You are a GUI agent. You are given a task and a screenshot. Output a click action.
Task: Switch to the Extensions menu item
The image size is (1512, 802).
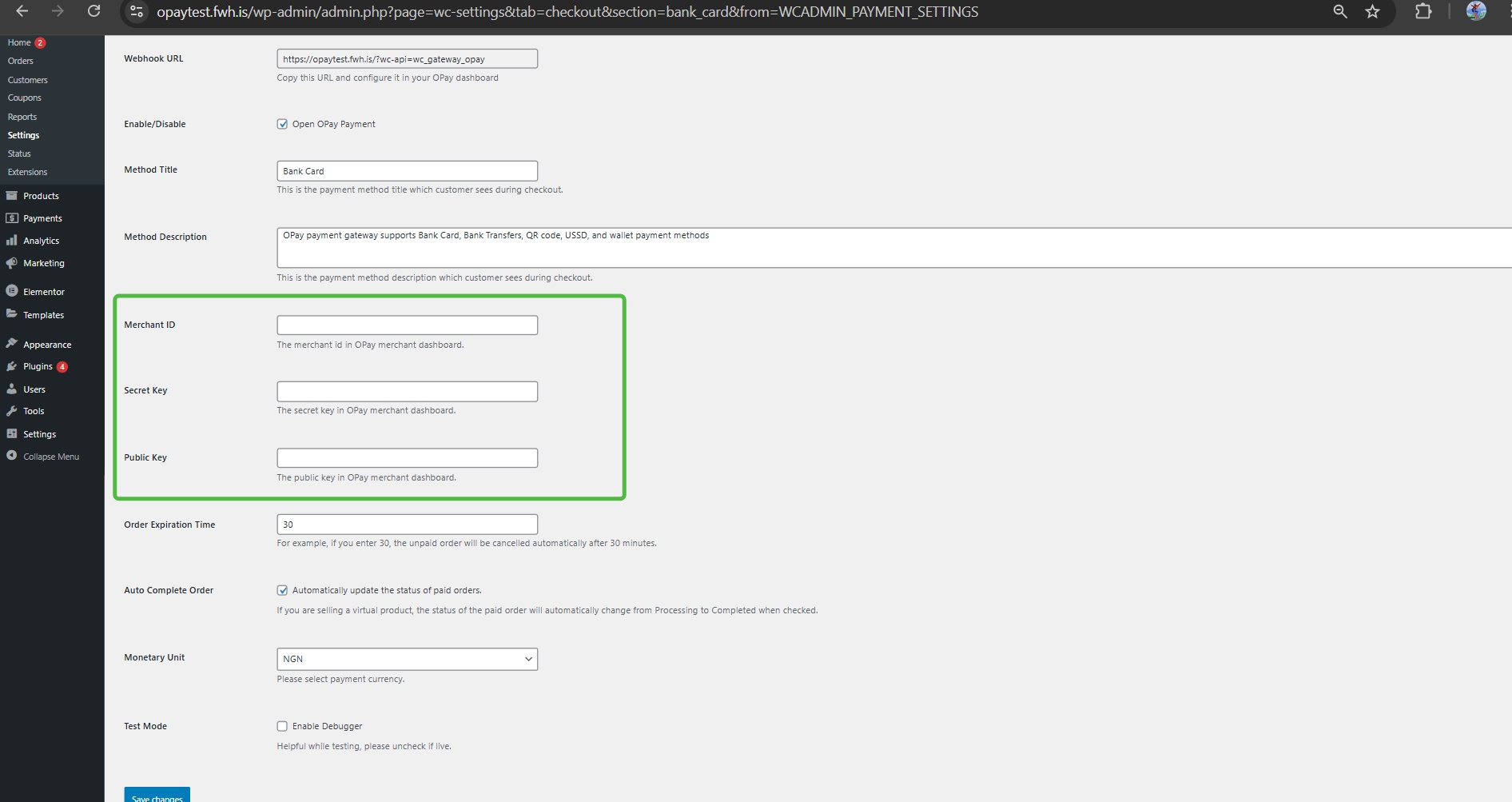pyautogui.click(x=27, y=172)
